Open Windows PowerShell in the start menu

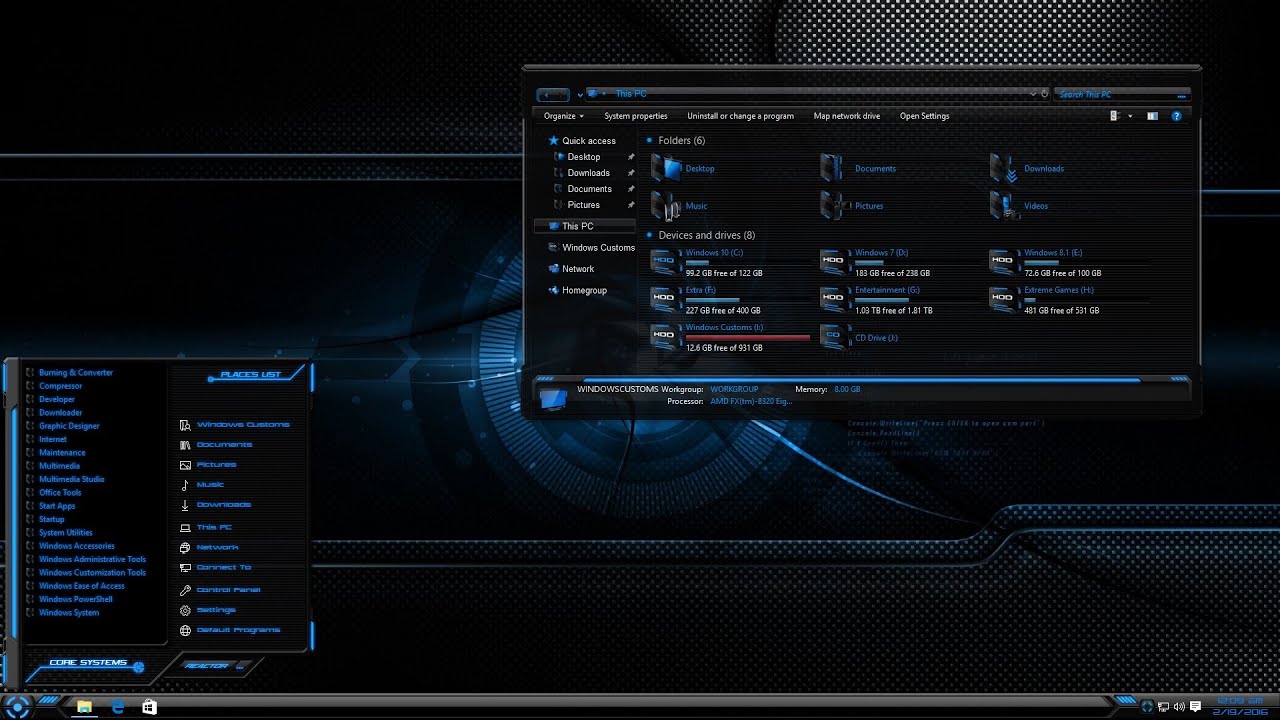point(69,599)
